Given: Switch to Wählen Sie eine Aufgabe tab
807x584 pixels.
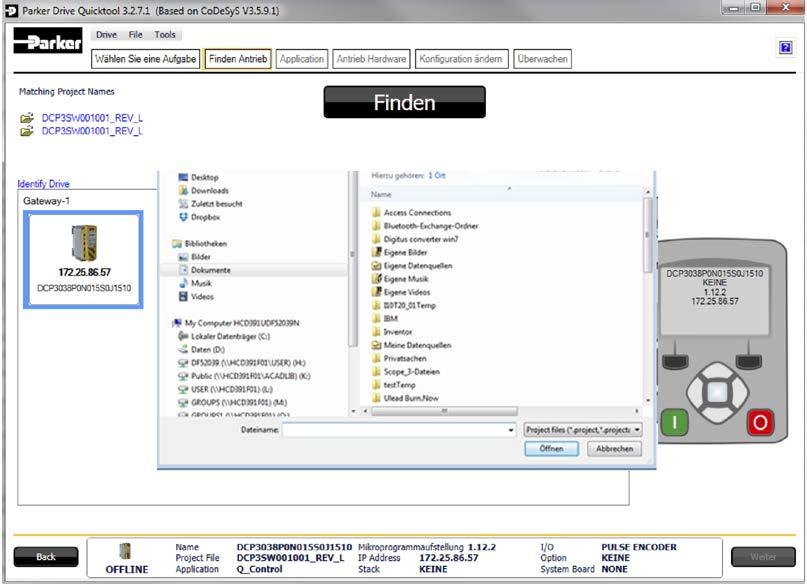Looking at the screenshot, I should click(146, 59).
